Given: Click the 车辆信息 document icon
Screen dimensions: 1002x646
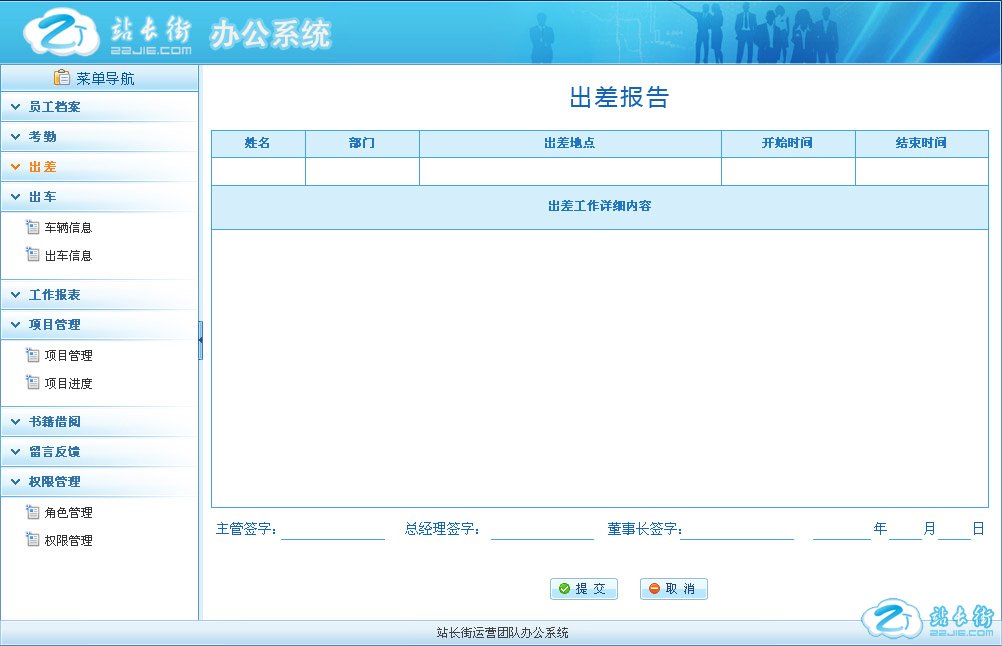Looking at the screenshot, I should coord(32,227).
